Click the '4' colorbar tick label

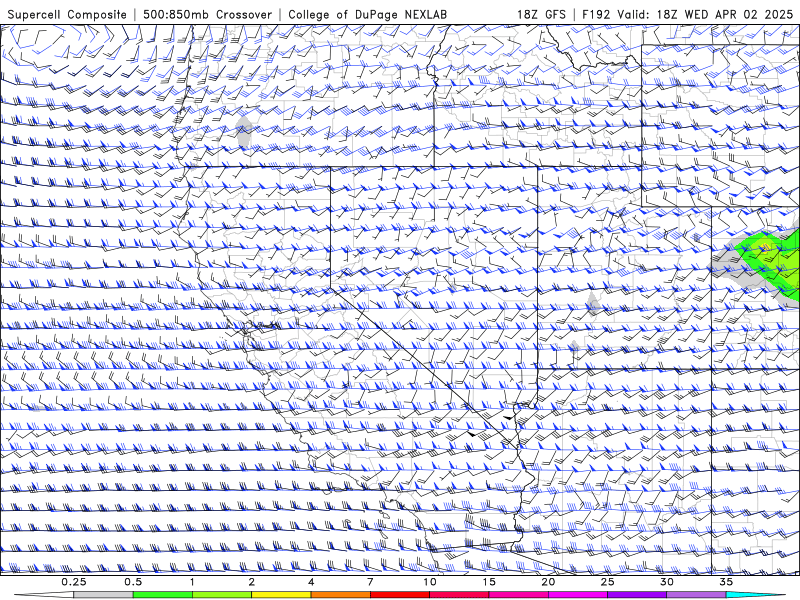[311, 582]
